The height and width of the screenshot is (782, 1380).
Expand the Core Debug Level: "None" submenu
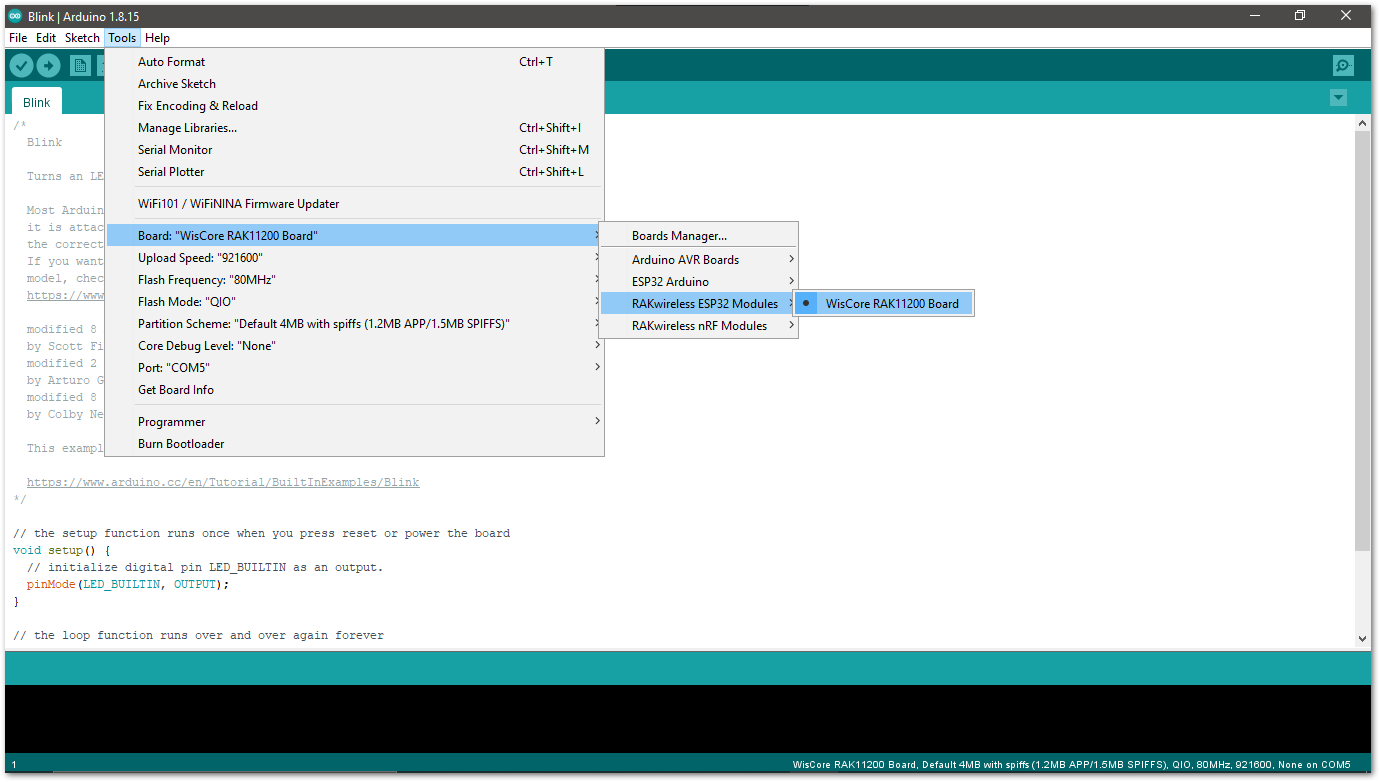354,346
